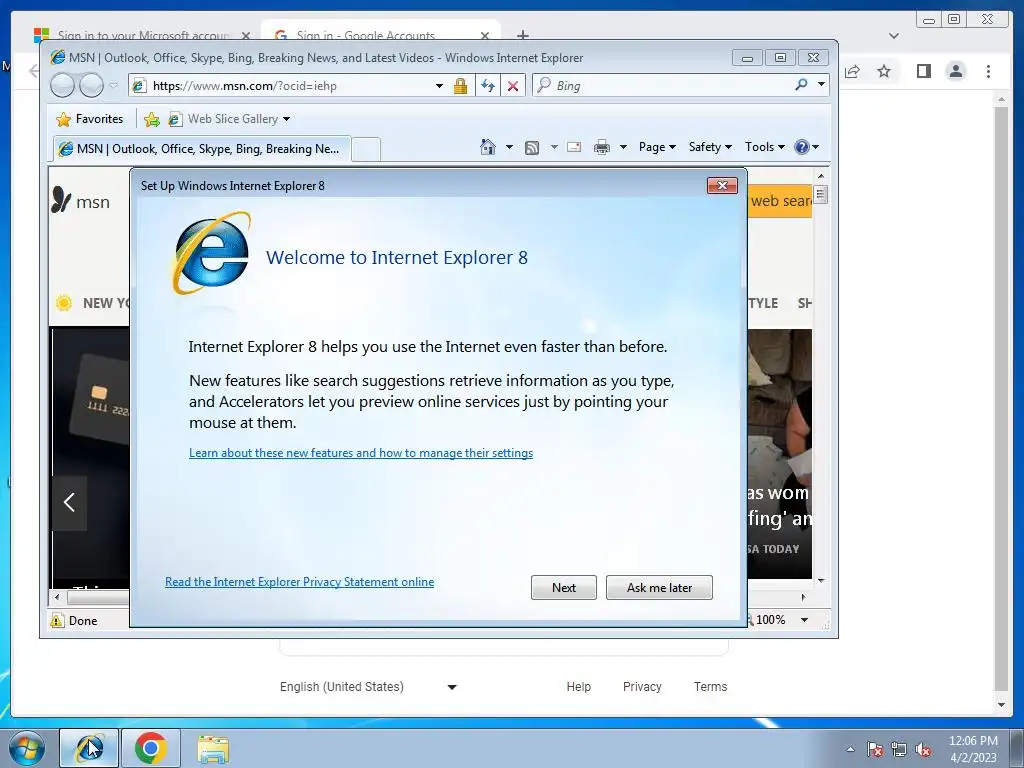
Task: Open the IE zoom level dropdown arrow
Action: [x=805, y=620]
